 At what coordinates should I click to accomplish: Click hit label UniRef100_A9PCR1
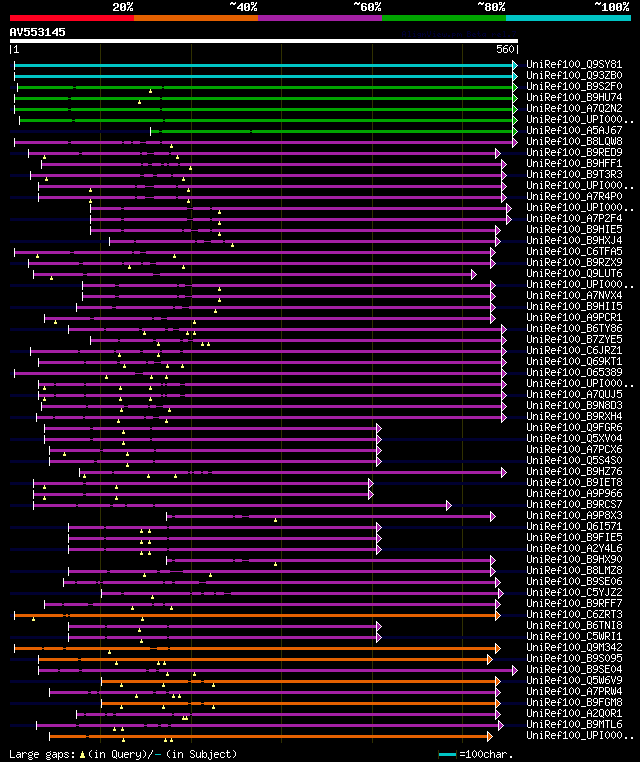point(574,317)
